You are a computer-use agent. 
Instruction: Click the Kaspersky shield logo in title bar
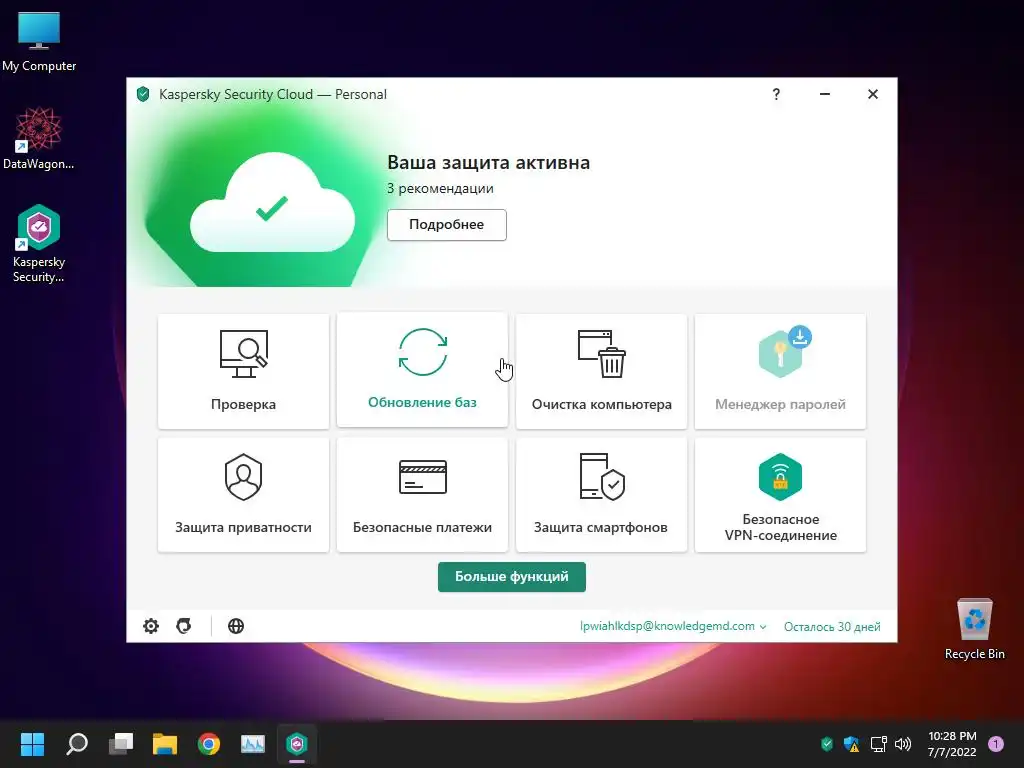pyautogui.click(x=143, y=94)
